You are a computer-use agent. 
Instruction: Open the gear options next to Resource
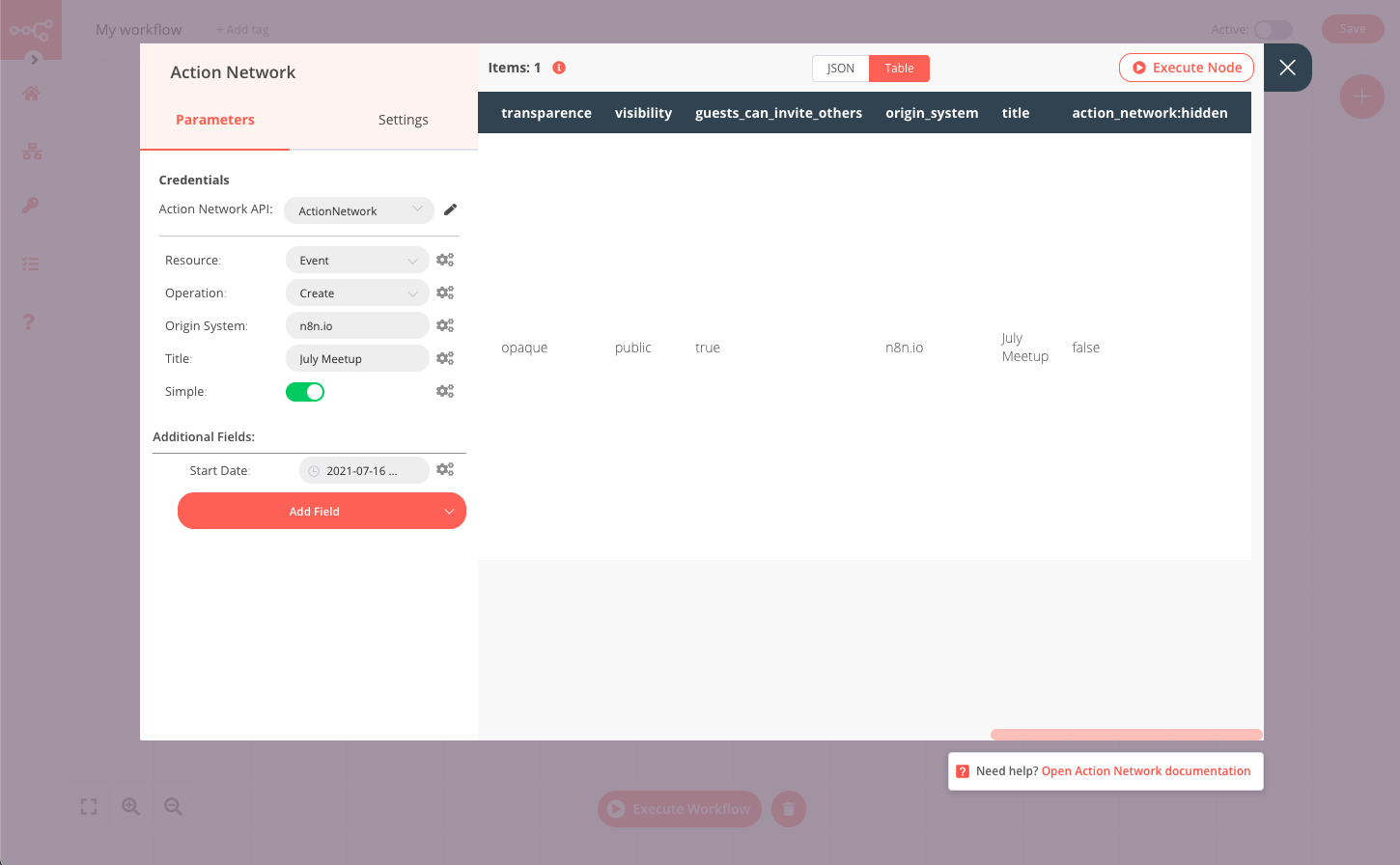click(445, 259)
